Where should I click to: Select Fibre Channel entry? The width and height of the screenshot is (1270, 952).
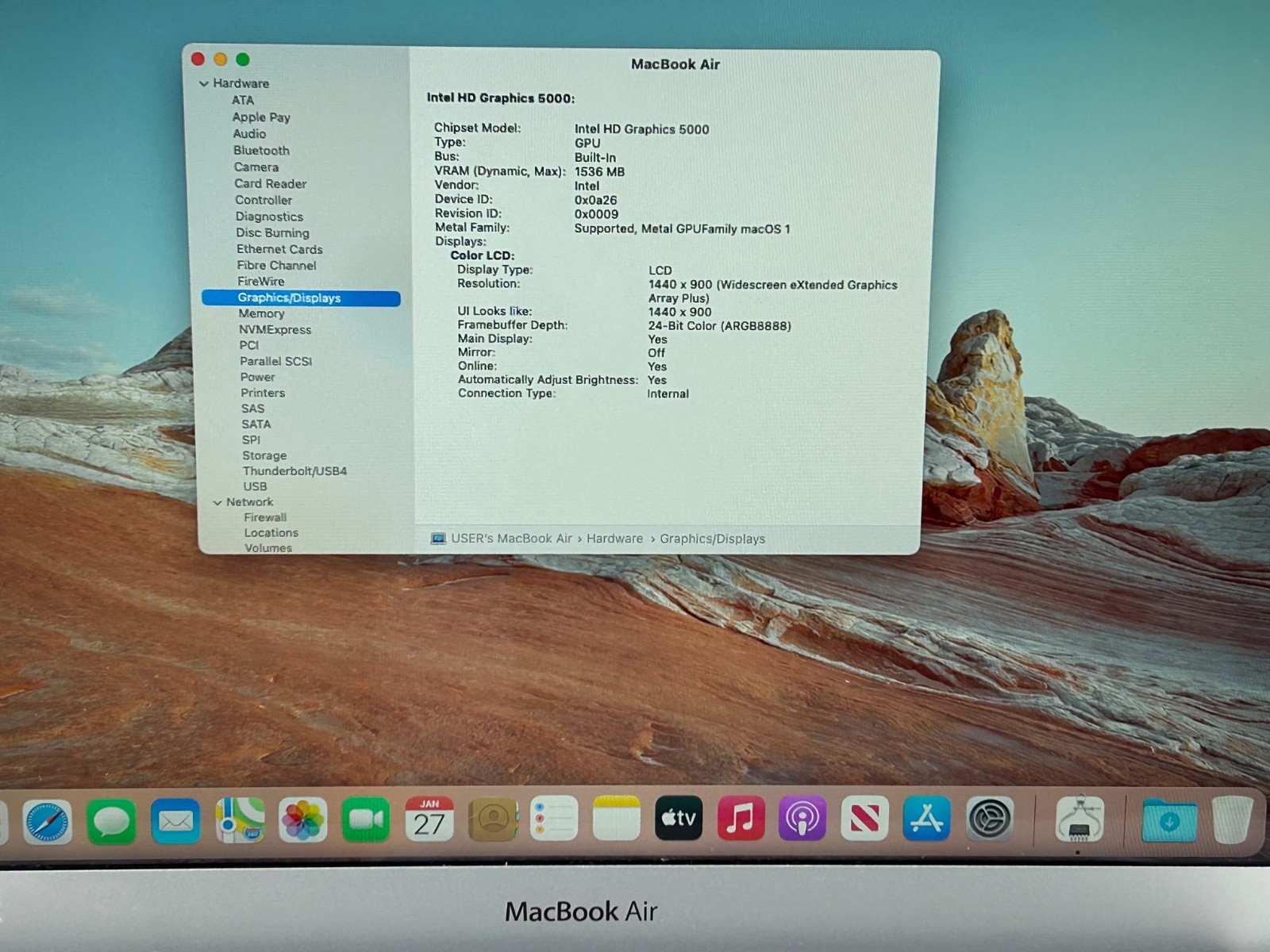[x=276, y=266]
